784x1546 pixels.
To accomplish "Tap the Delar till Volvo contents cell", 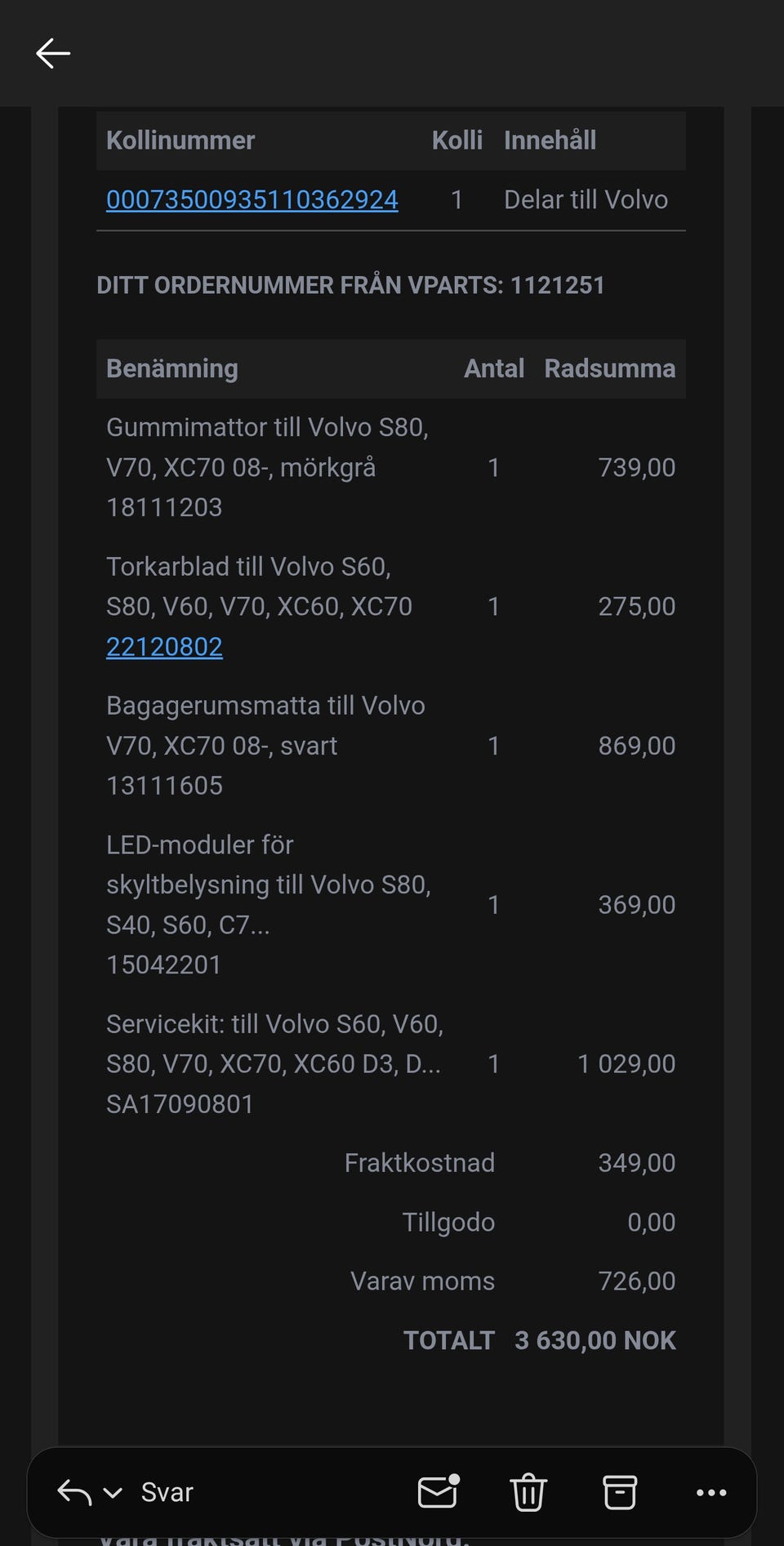I will 586,200.
